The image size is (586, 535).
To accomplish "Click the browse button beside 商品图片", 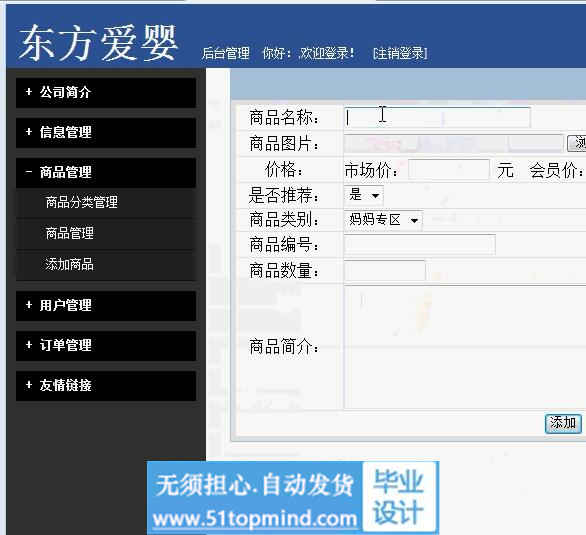I will (577, 143).
